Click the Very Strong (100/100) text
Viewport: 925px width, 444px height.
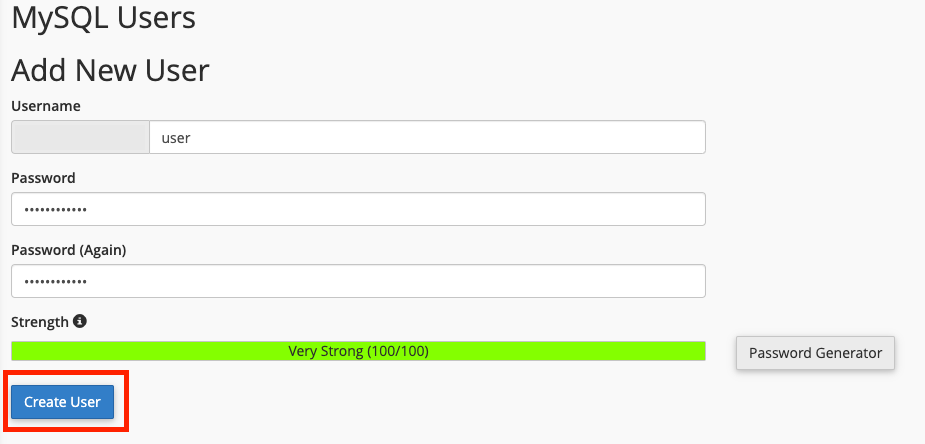coord(358,351)
